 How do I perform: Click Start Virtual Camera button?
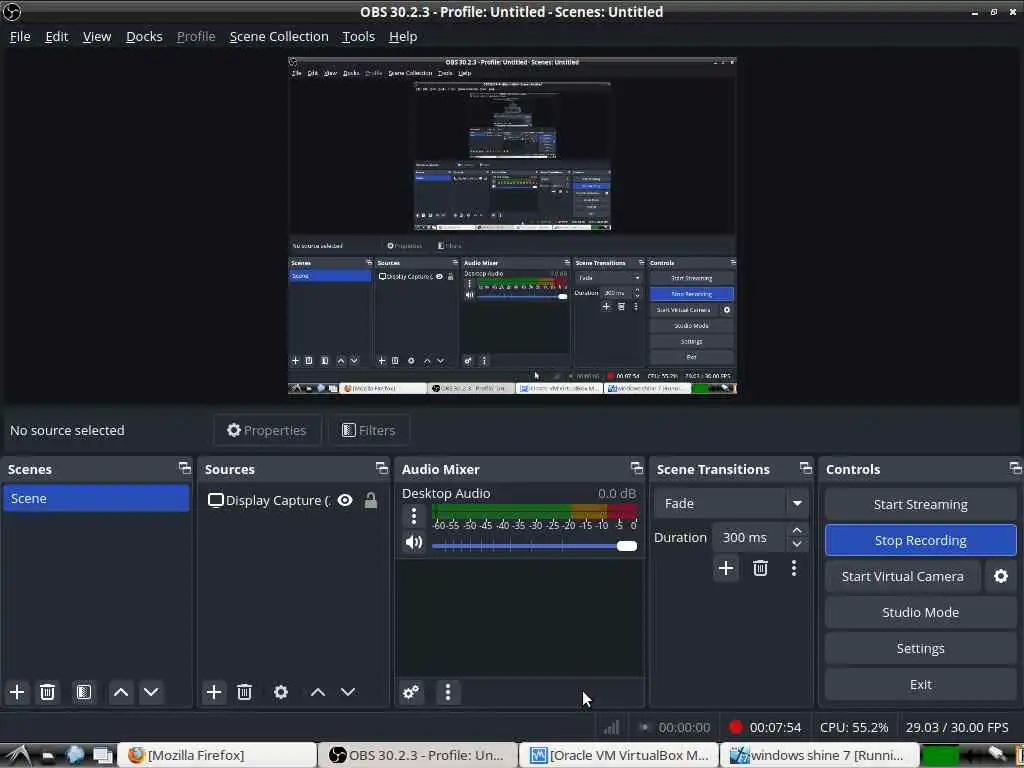coord(903,576)
